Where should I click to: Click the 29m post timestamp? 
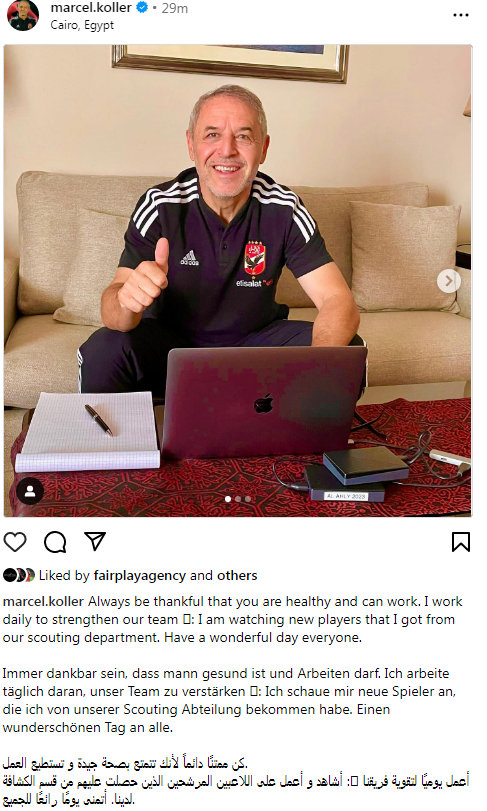(x=174, y=8)
